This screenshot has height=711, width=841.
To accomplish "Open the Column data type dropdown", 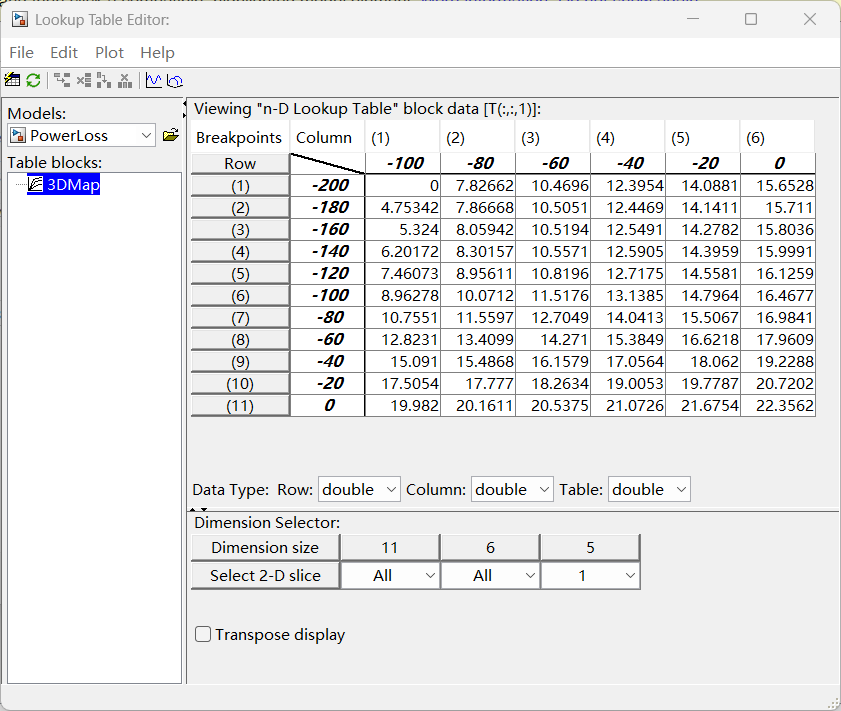I will tap(512, 490).
